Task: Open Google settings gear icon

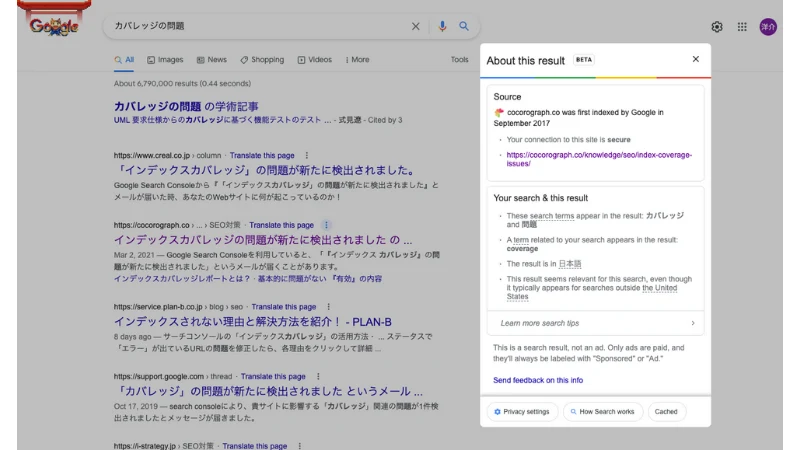Action: 717,27
